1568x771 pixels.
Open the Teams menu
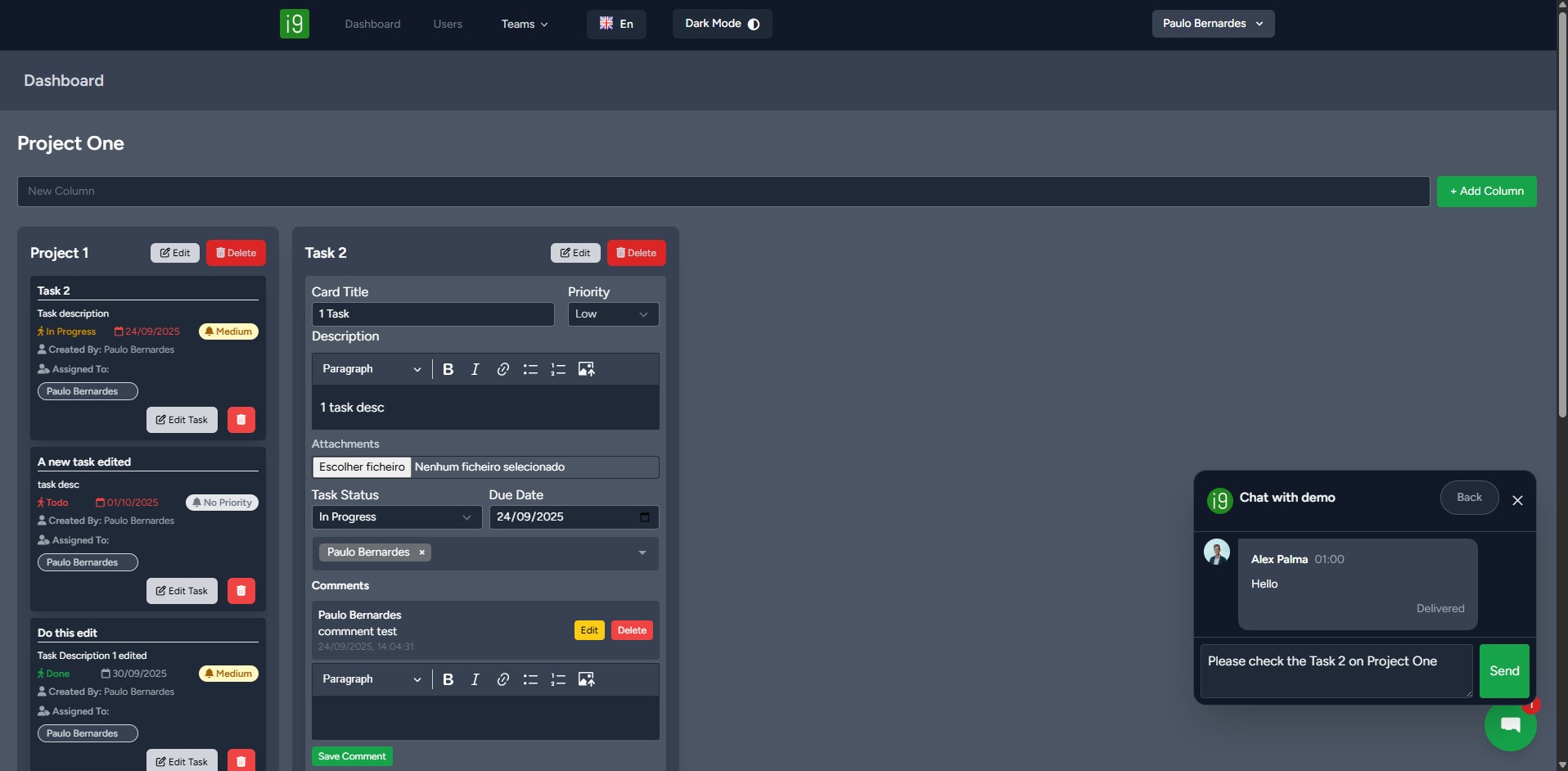pyautogui.click(x=524, y=25)
